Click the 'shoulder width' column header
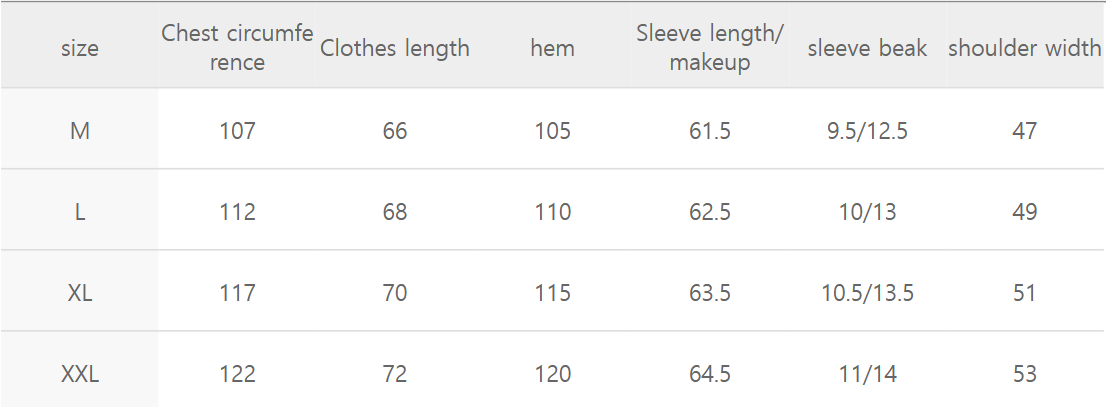 point(1024,48)
